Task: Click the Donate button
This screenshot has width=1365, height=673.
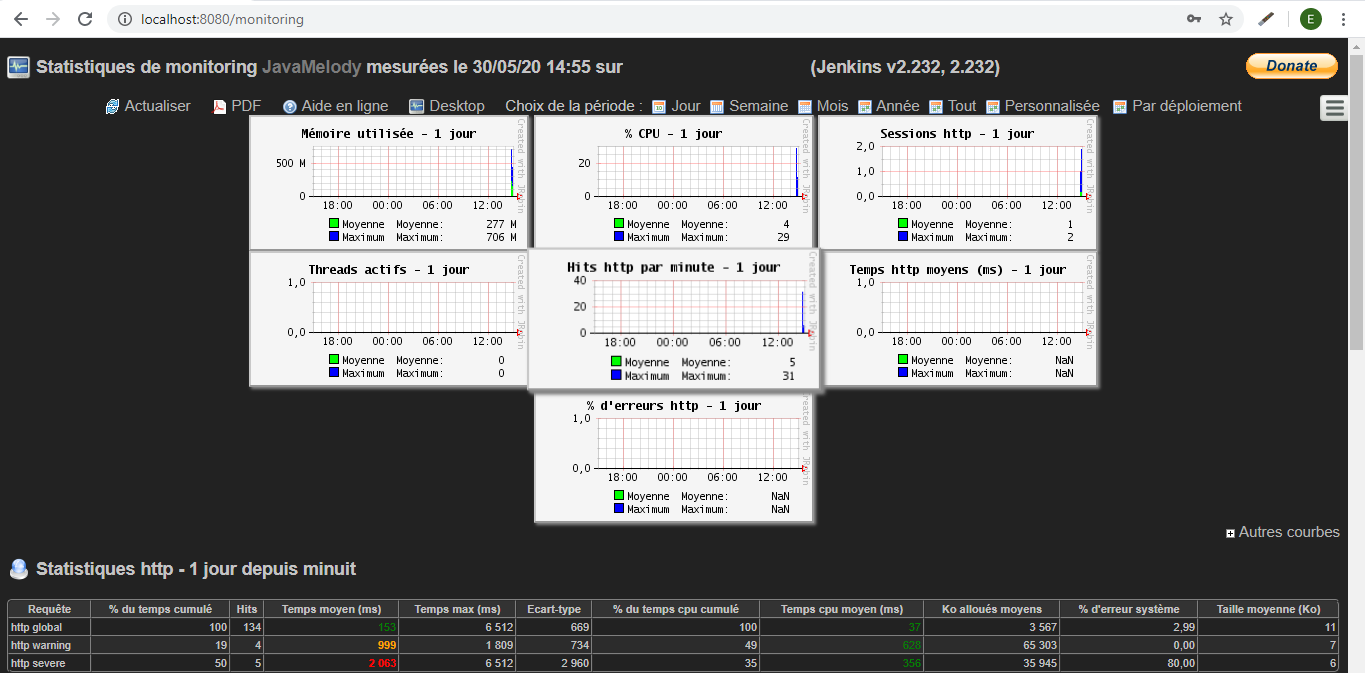Action: pos(1291,65)
